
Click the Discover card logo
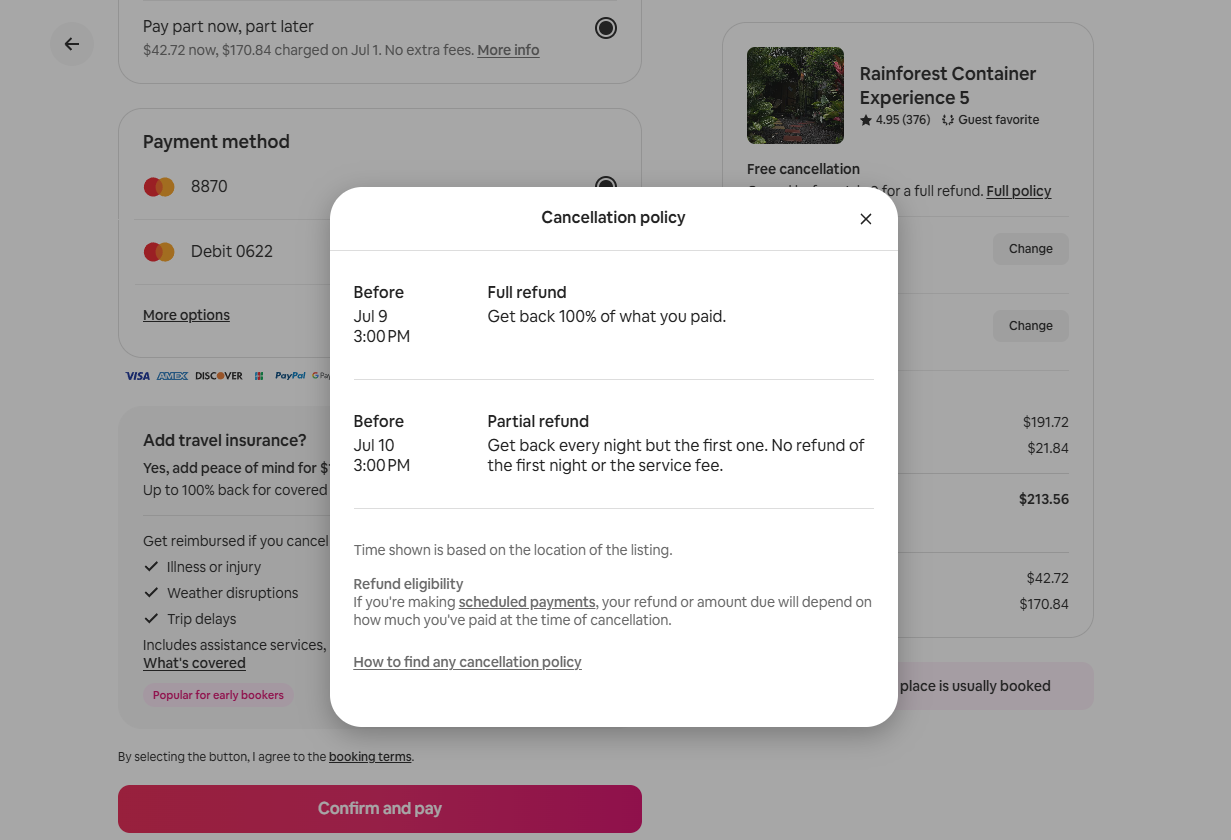(x=219, y=376)
